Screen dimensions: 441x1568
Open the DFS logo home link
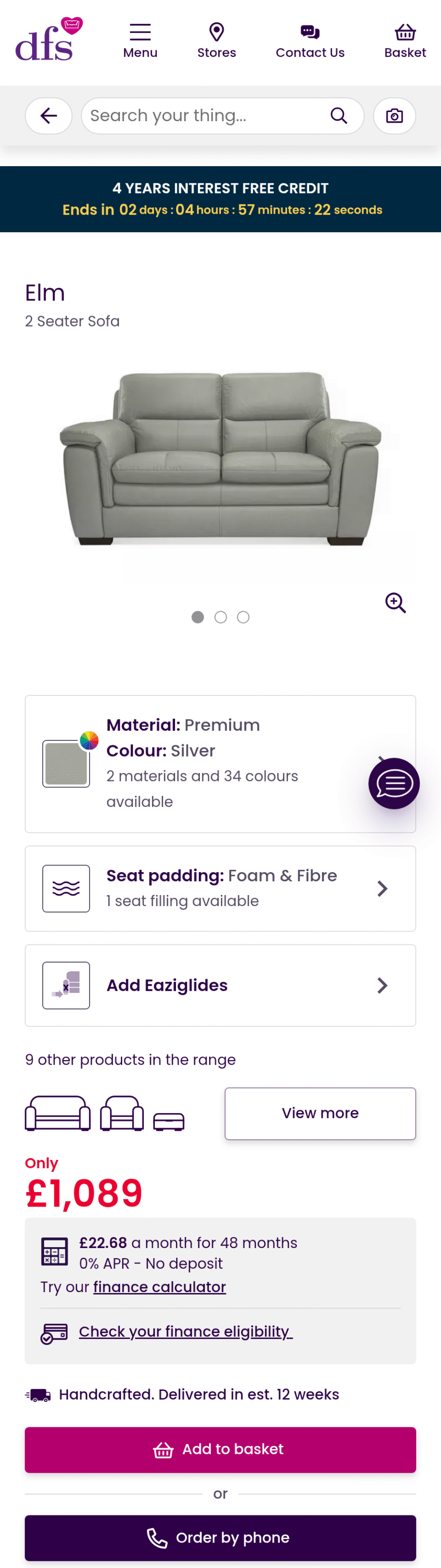click(49, 40)
